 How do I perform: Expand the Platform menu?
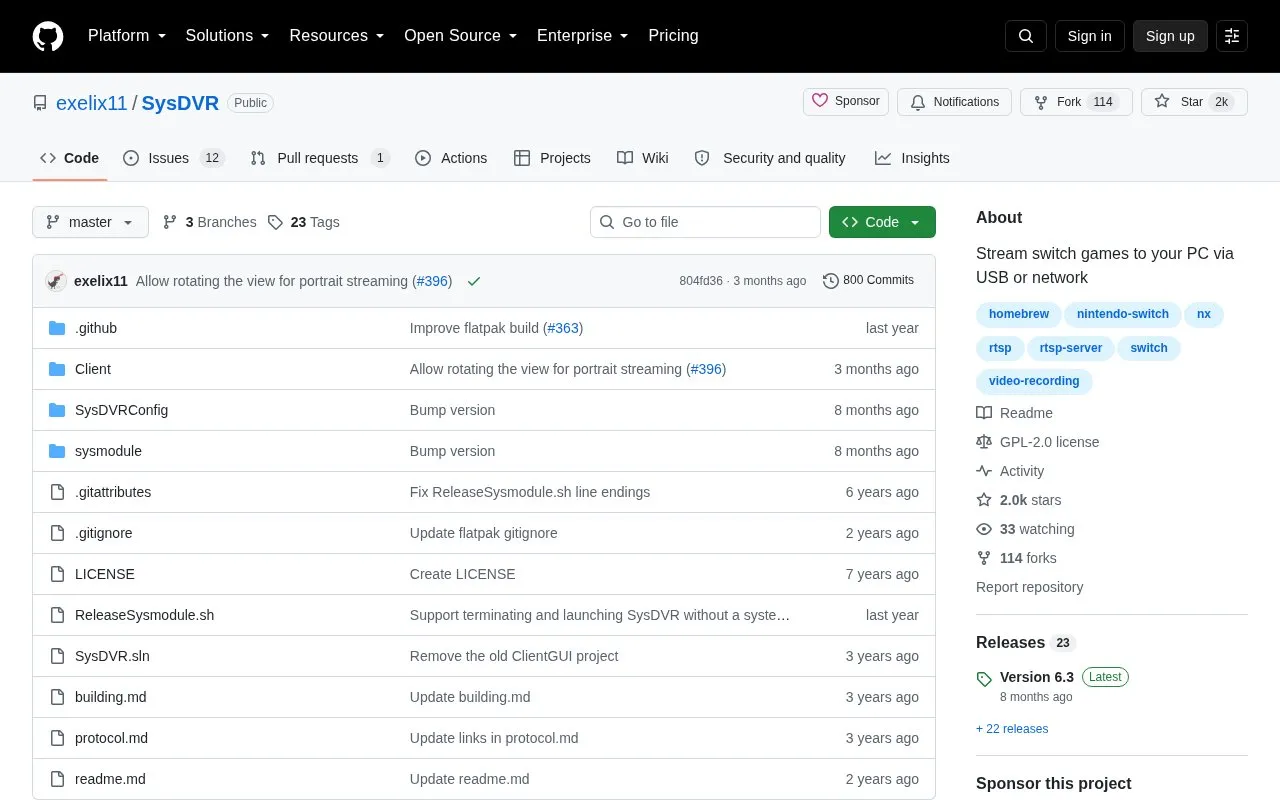127,36
